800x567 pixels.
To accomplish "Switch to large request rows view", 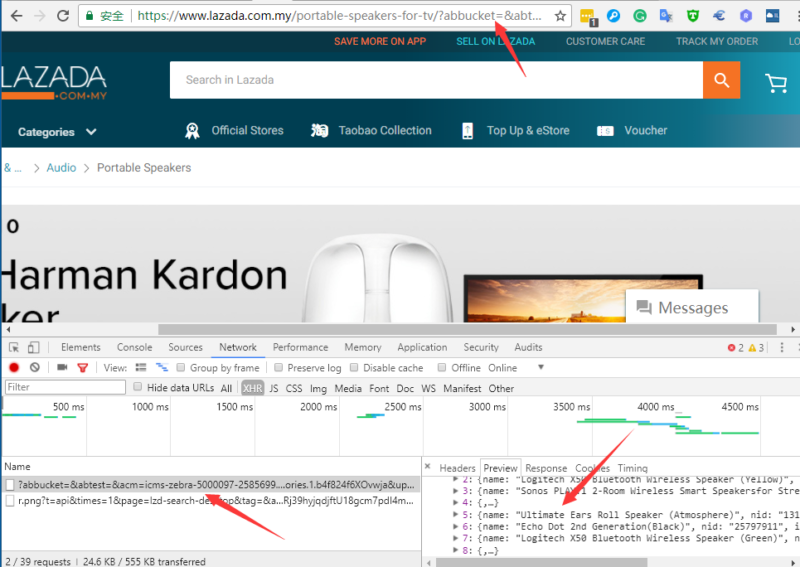I will click(x=141, y=367).
